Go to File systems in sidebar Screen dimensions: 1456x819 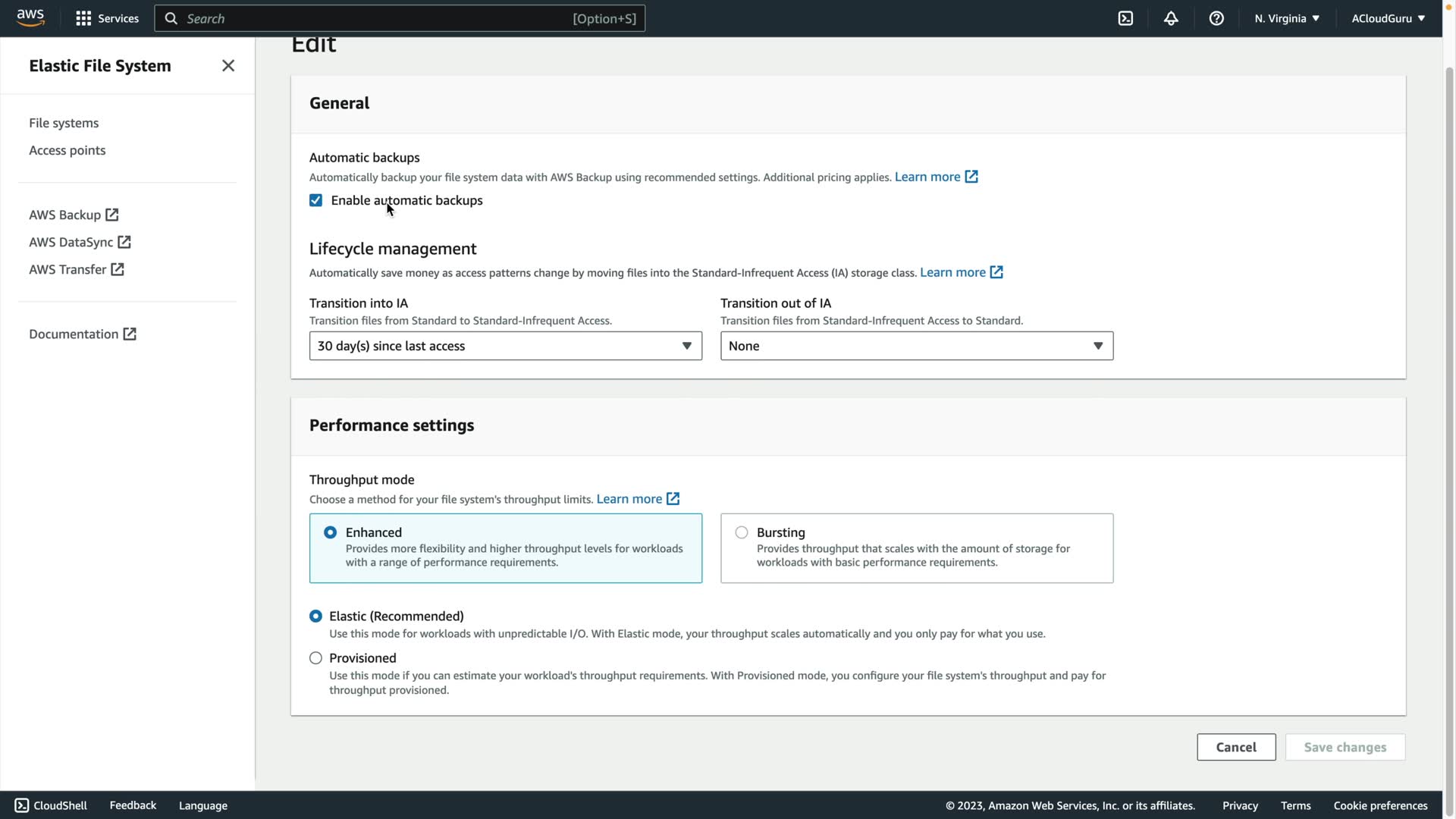(x=64, y=123)
